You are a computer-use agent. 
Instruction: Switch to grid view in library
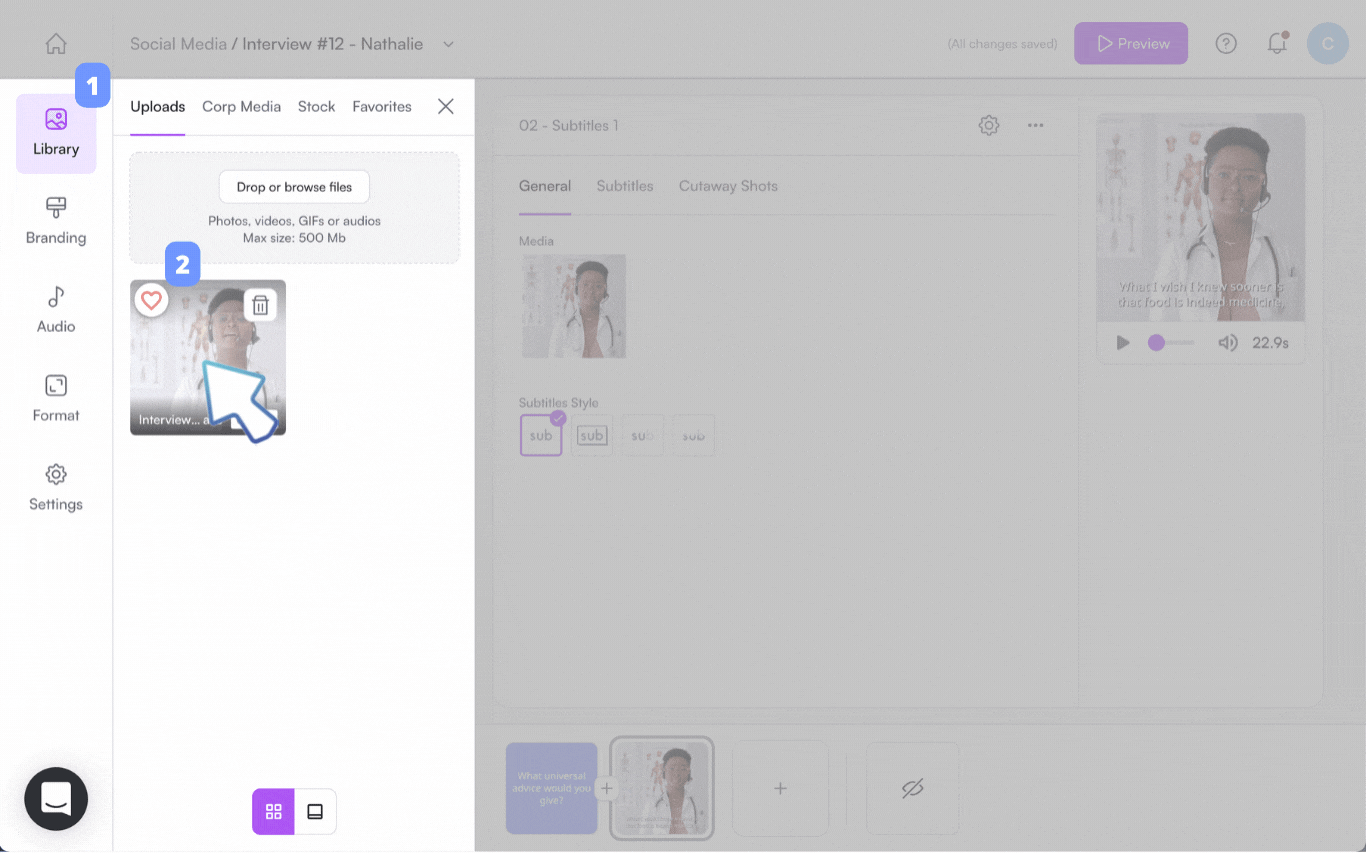(274, 812)
